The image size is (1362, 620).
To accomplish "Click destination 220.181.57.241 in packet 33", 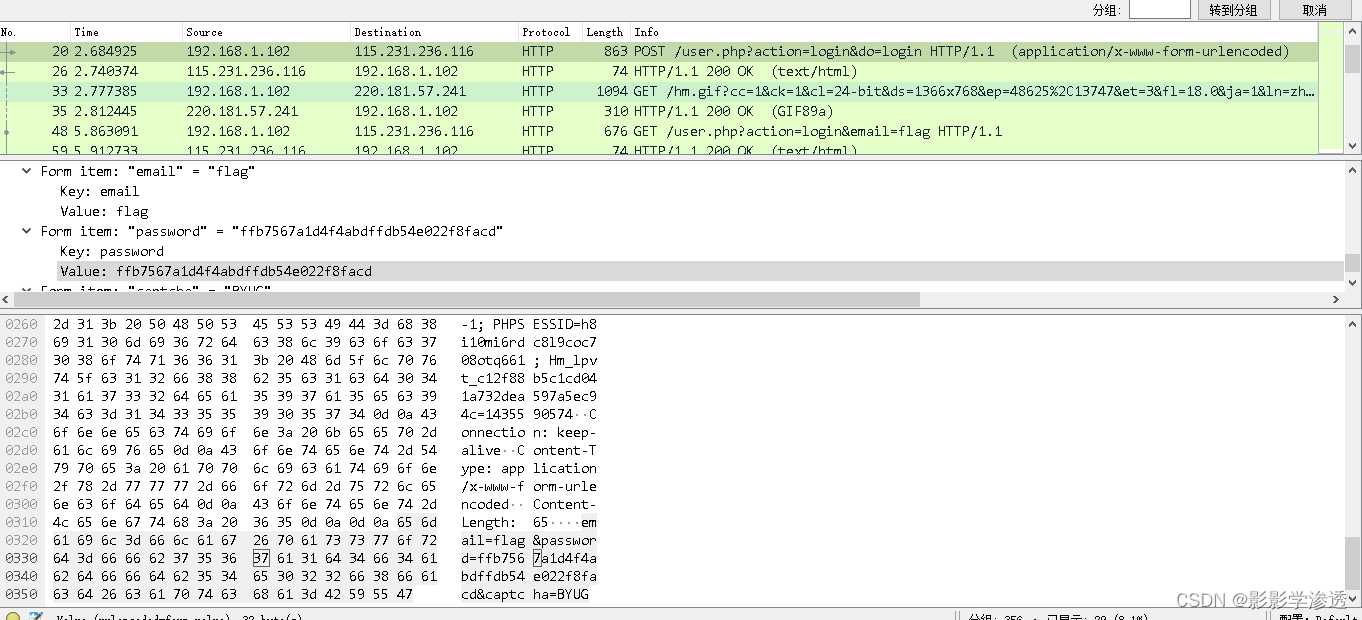I will click(x=410, y=91).
